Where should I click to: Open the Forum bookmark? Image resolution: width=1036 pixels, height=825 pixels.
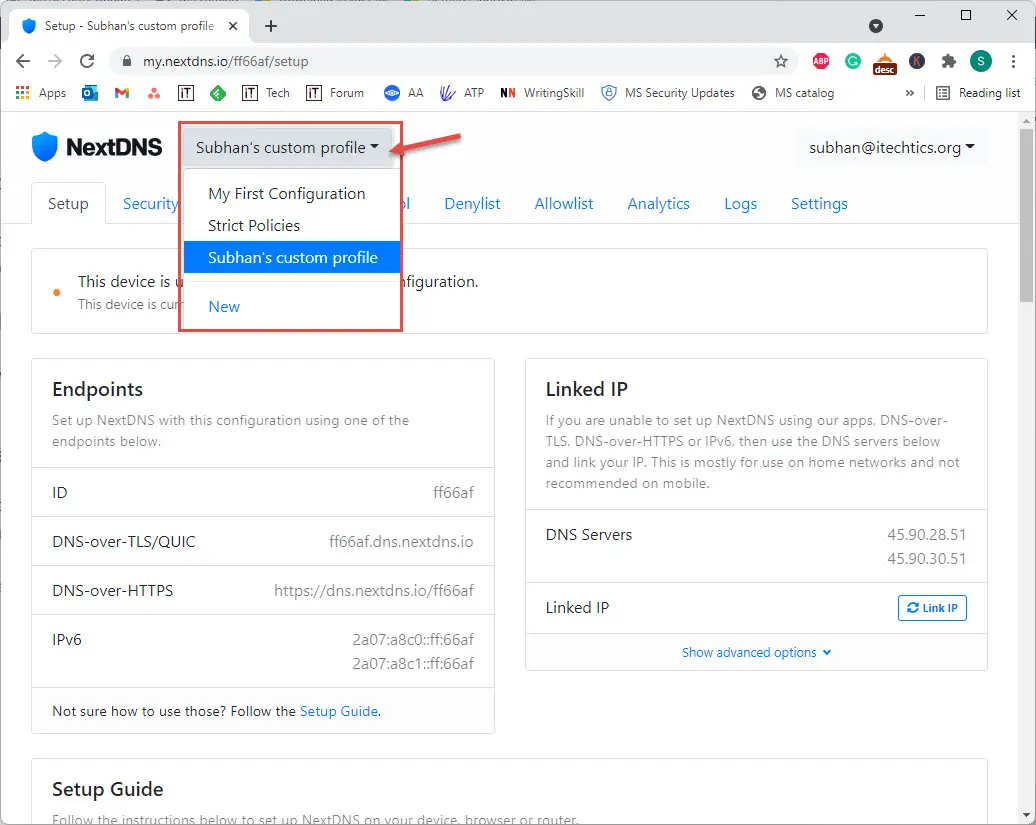(335, 93)
